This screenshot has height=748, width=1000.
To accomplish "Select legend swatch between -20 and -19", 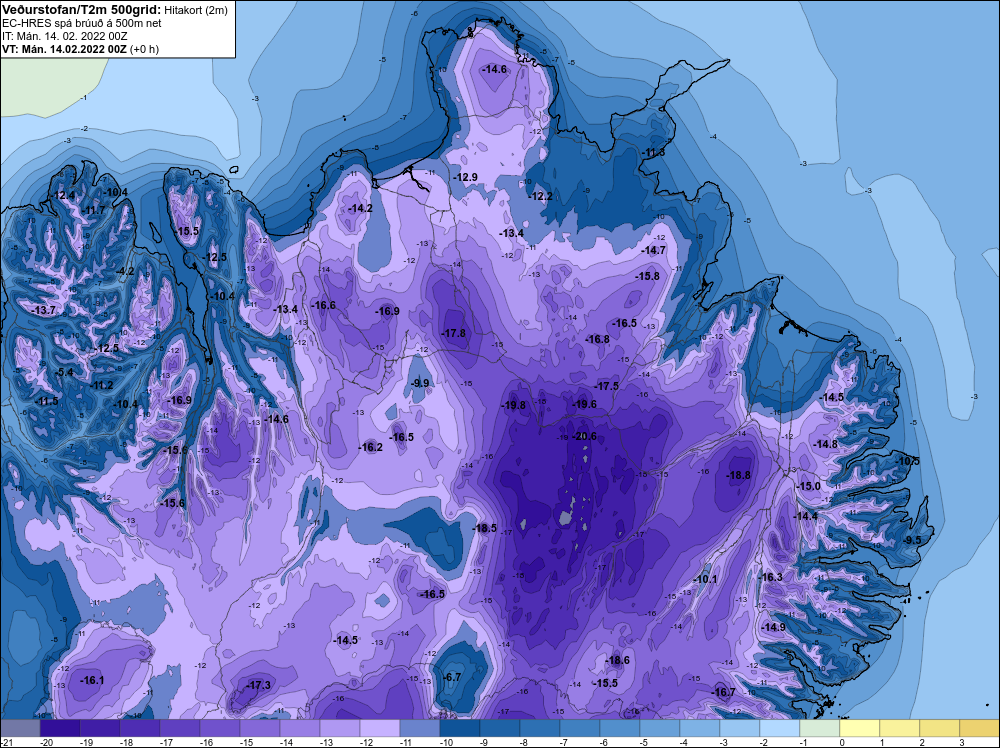I will pos(60,728).
